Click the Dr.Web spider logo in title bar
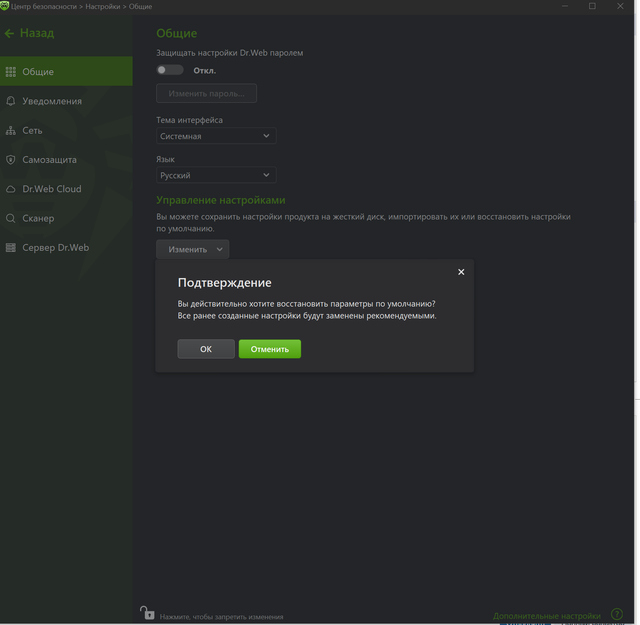 point(4,6)
